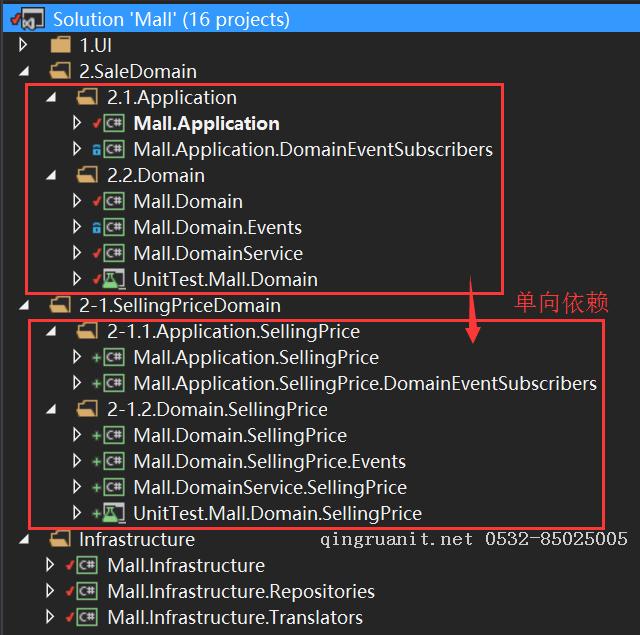Click the UnitTest.Mall.Domain test flask icon
Screen dimensions: 640x635
pyautogui.click(x=114, y=280)
